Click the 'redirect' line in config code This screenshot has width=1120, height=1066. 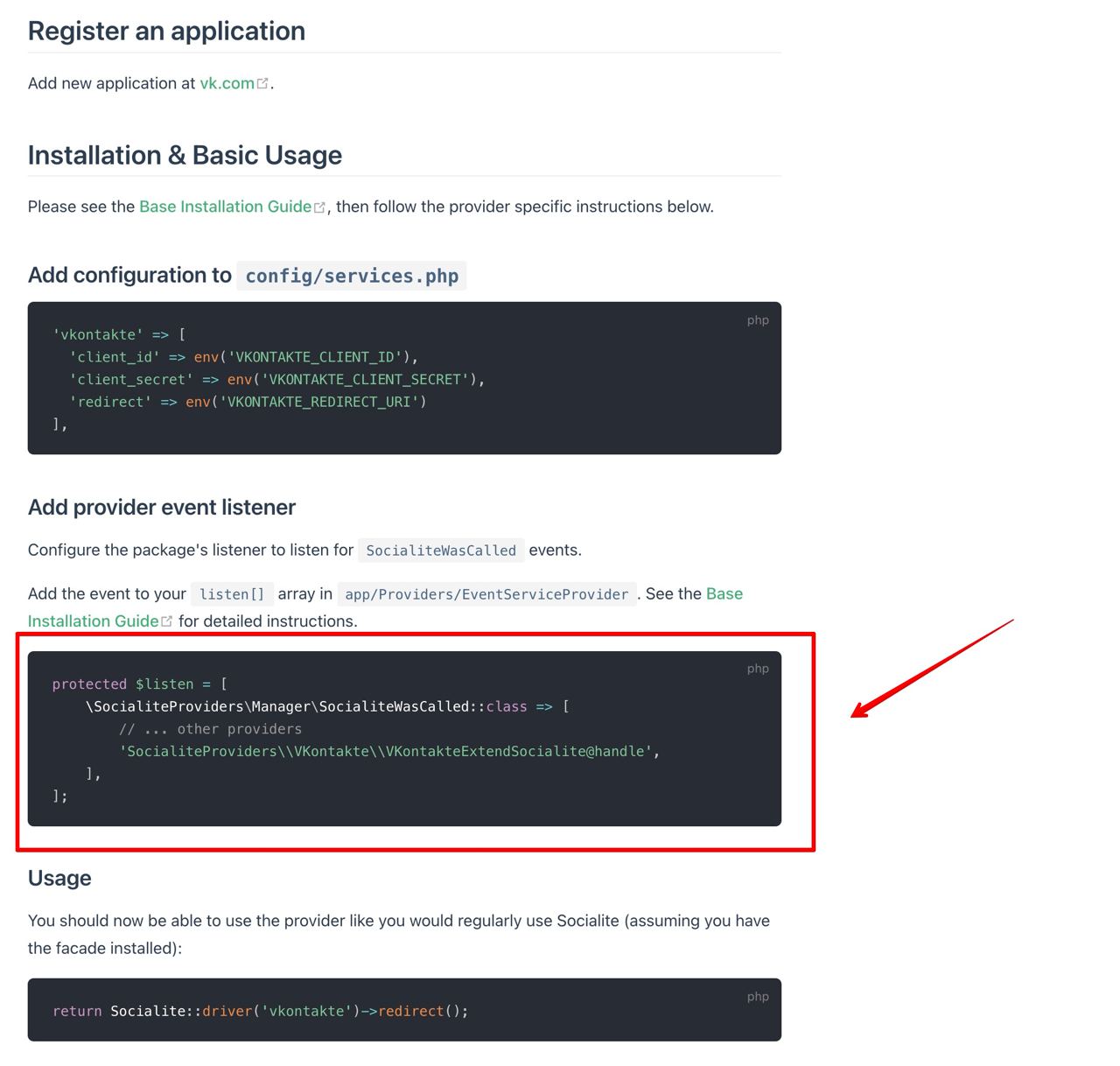point(248,402)
